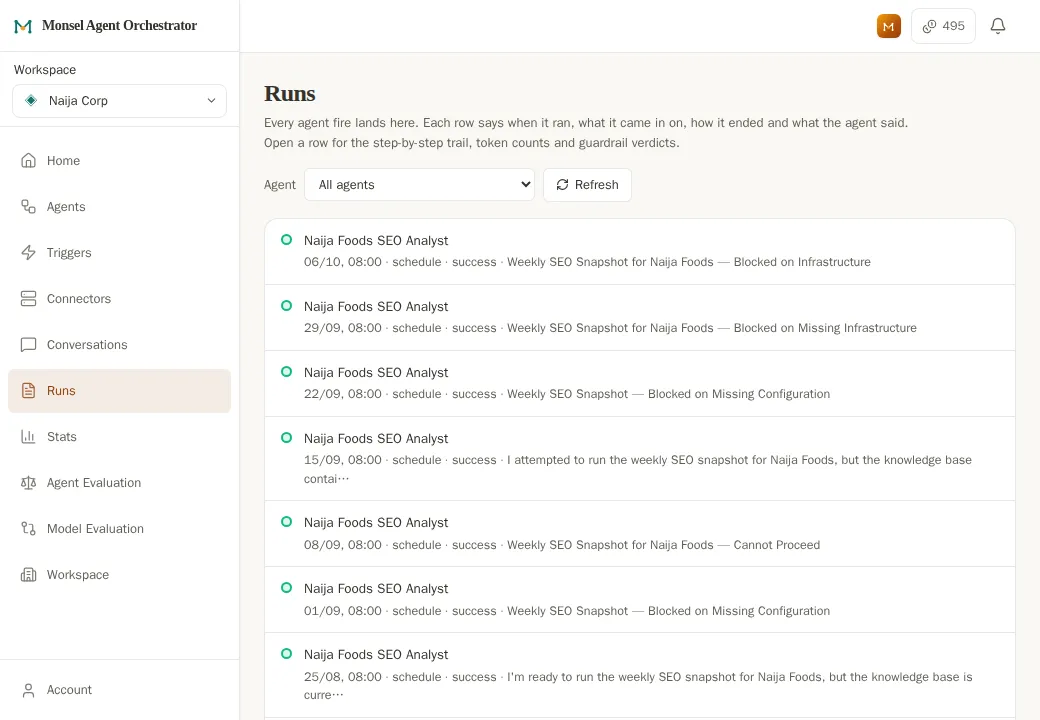Click status circle of 25/08 run
This screenshot has height=720, width=1040.
click(287, 654)
